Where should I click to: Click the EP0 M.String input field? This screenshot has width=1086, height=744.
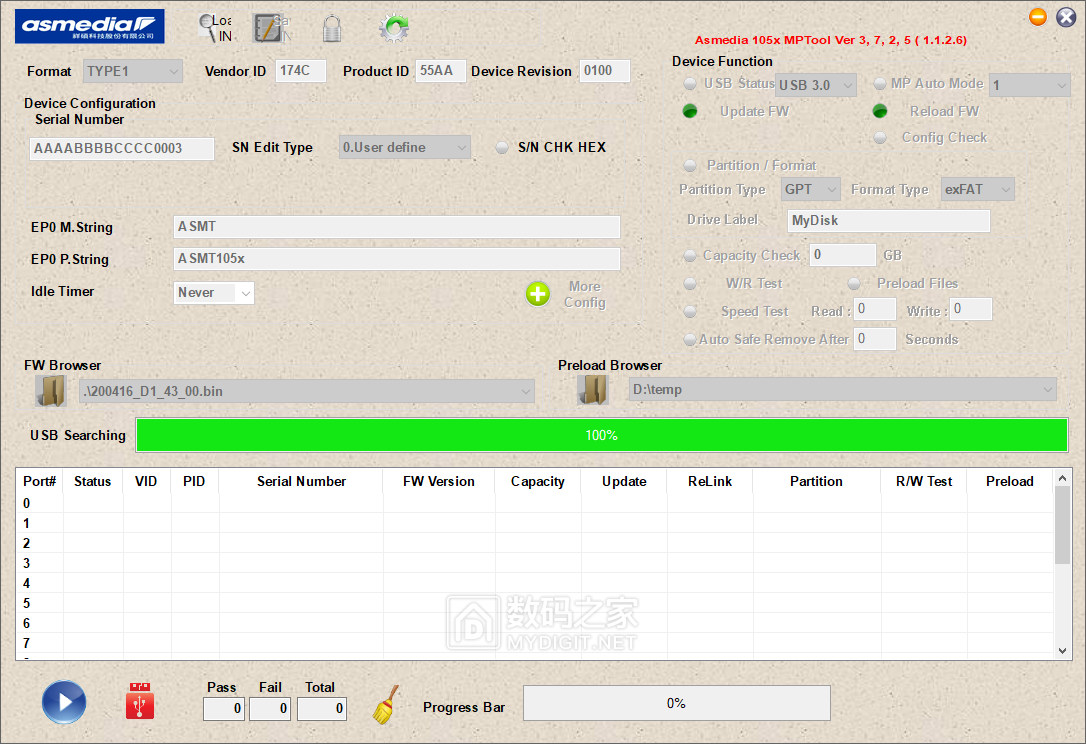396,227
